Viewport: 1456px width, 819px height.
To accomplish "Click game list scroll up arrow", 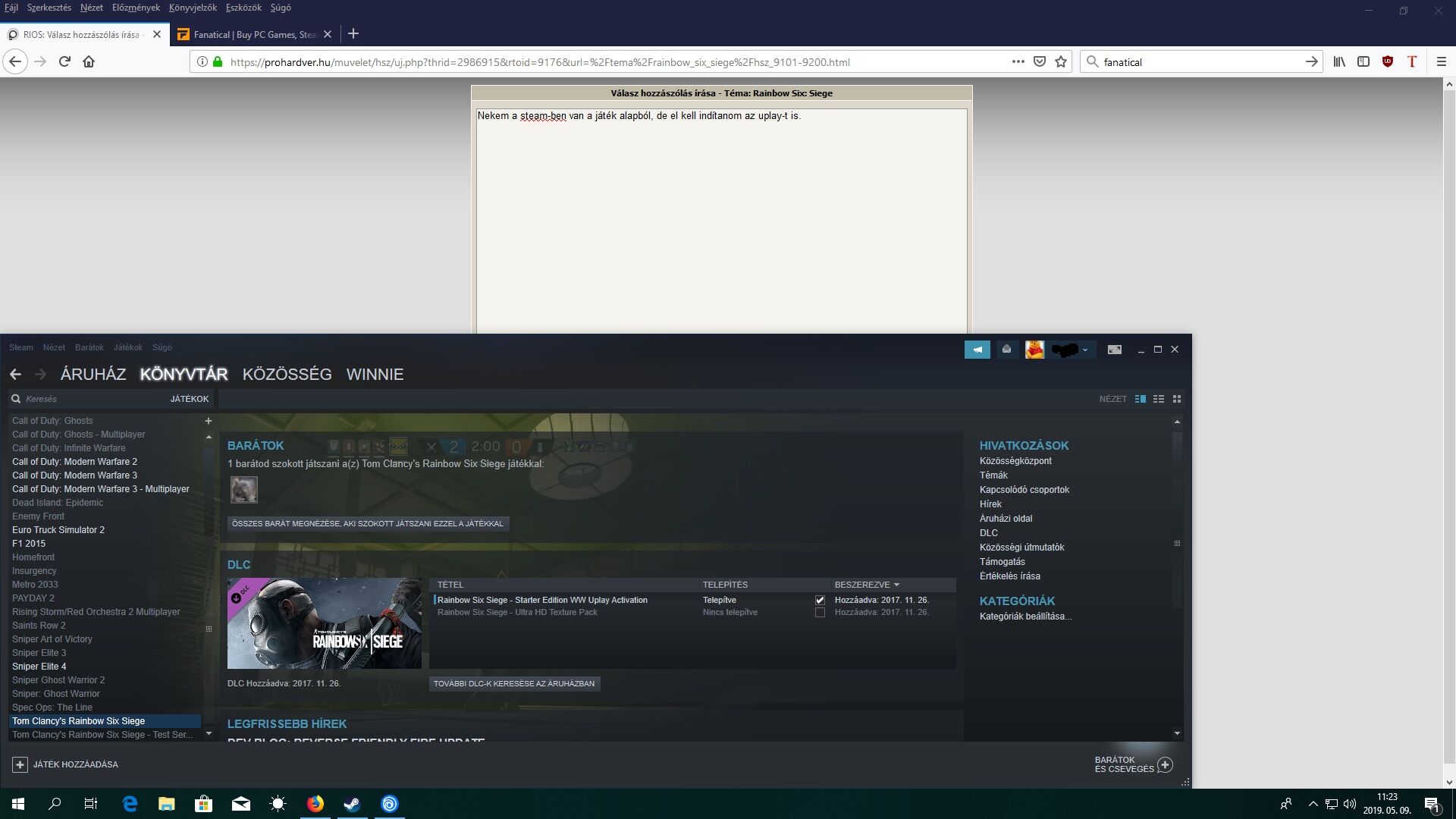I will pos(209,437).
